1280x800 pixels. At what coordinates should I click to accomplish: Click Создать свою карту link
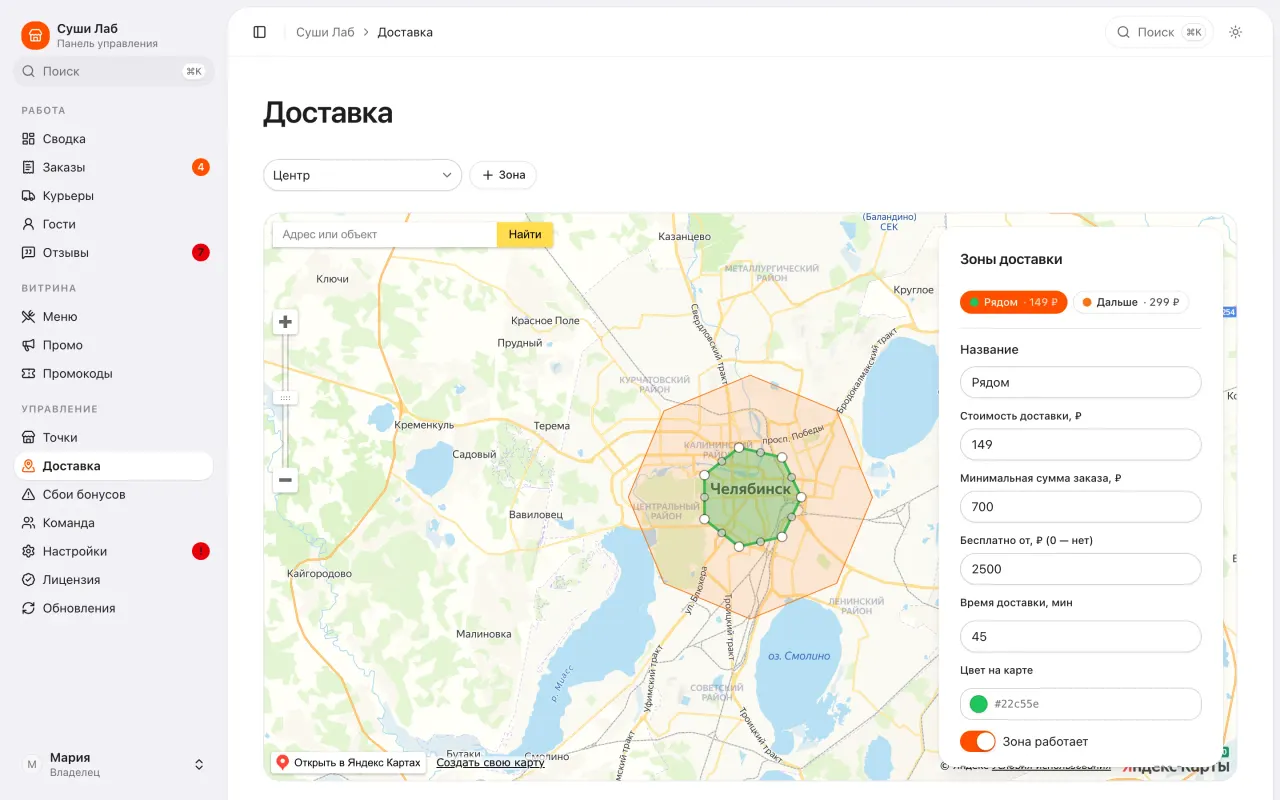click(x=490, y=763)
